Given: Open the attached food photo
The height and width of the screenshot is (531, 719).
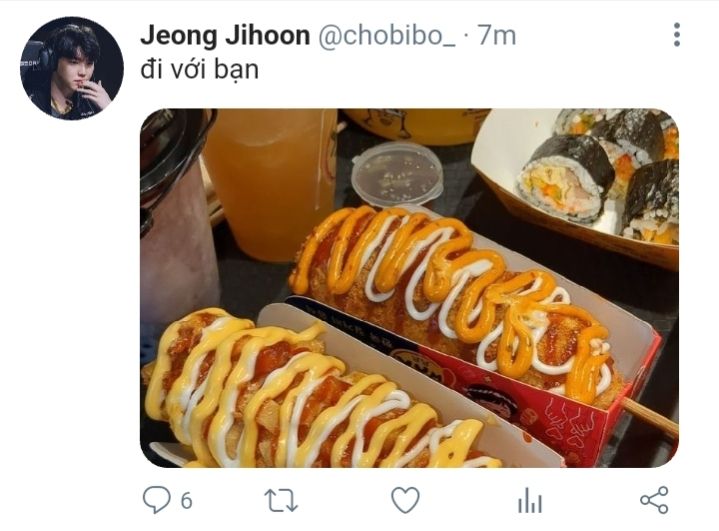Looking at the screenshot, I should [409, 288].
